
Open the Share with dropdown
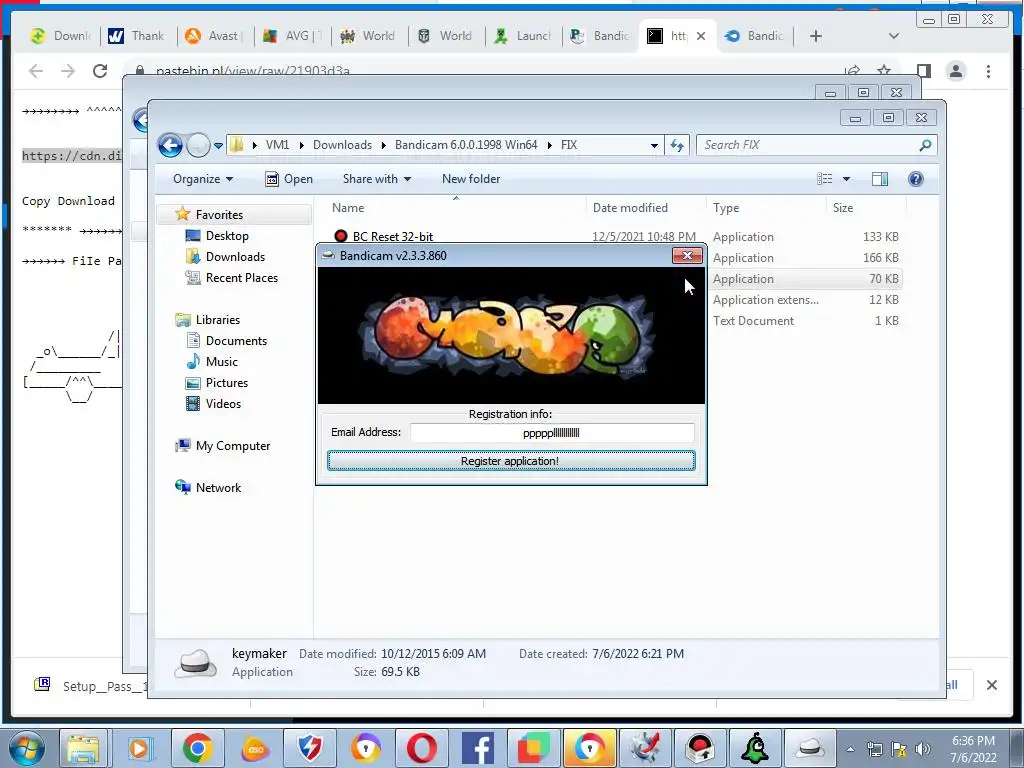click(x=377, y=179)
